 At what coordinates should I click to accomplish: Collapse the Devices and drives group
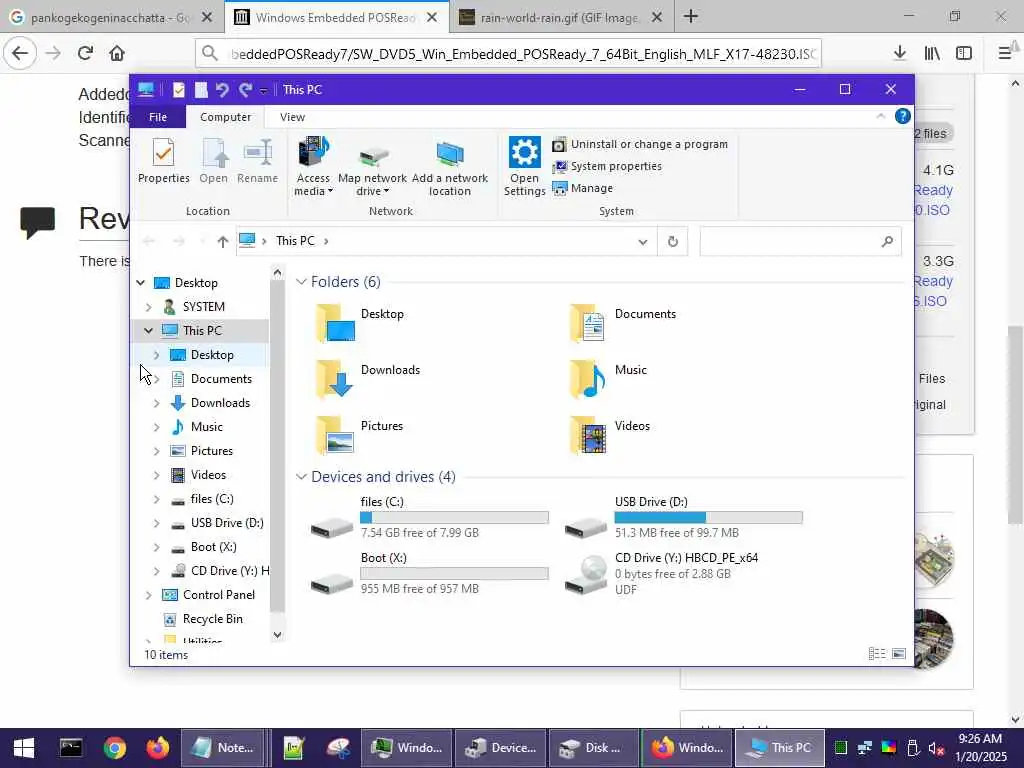click(301, 477)
